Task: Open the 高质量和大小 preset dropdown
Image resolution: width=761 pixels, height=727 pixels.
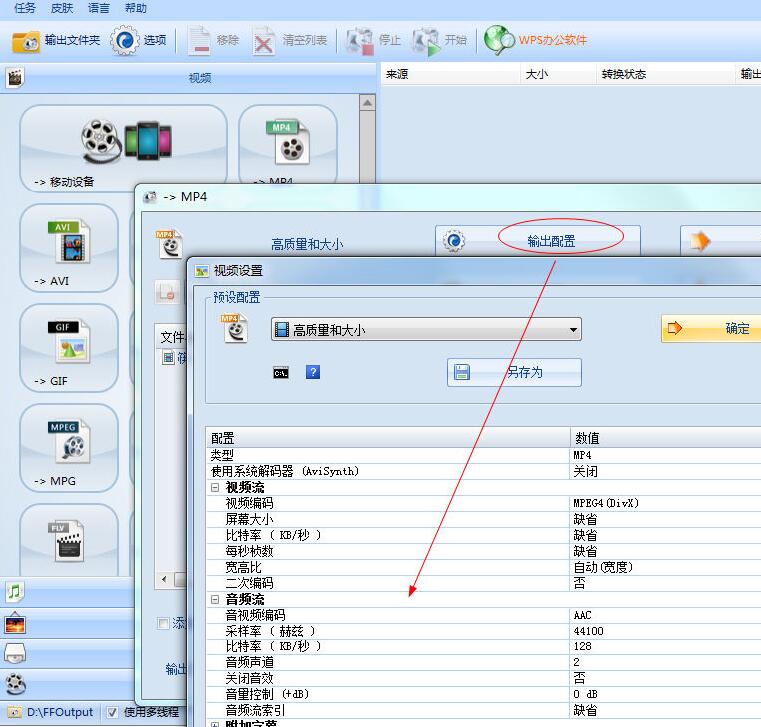Action: point(426,330)
